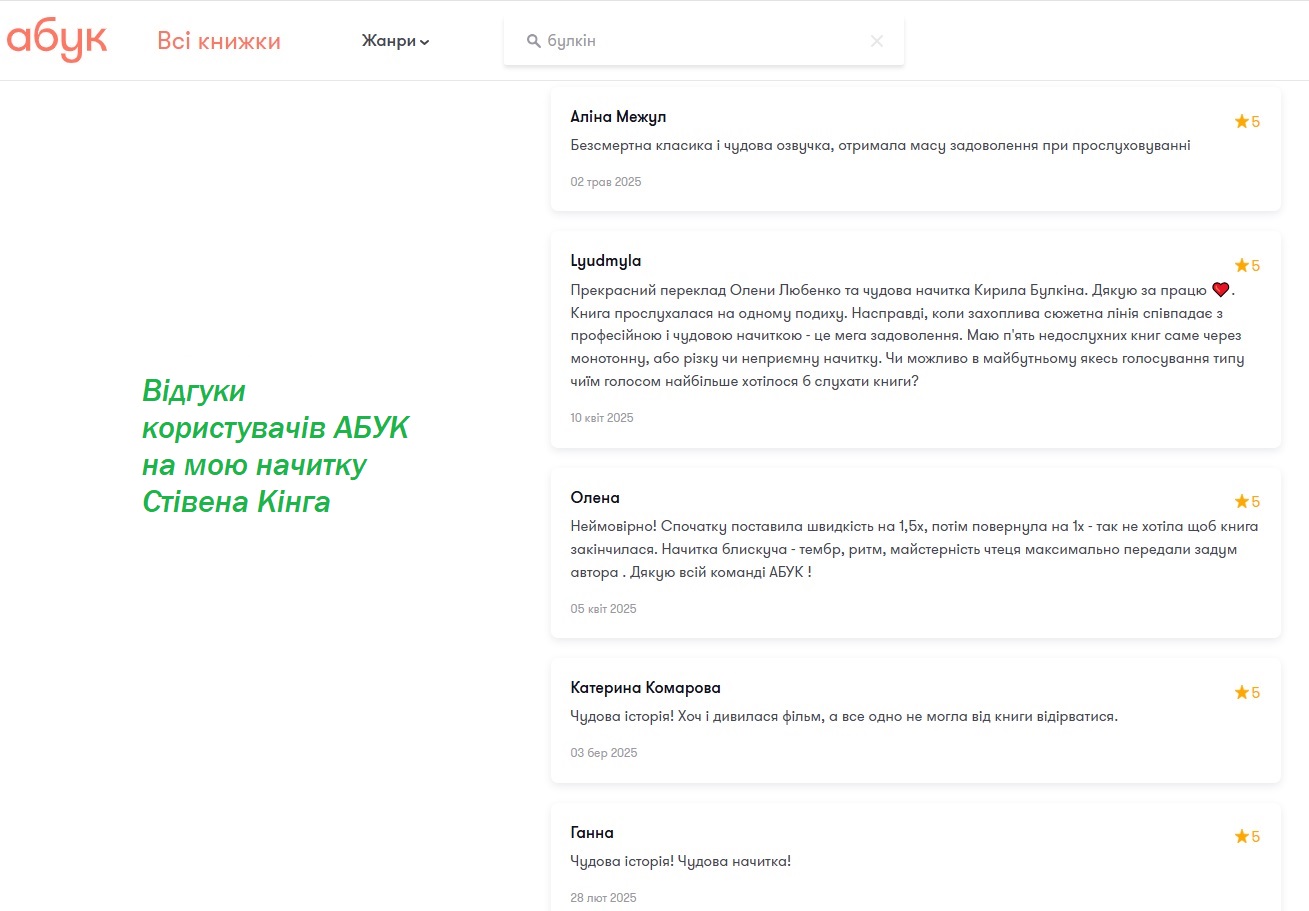Image resolution: width=1309 pixels, height=911 pixels.
Task: Click the review text starting Безсмертна класика
Action: (x=880, y=146)
